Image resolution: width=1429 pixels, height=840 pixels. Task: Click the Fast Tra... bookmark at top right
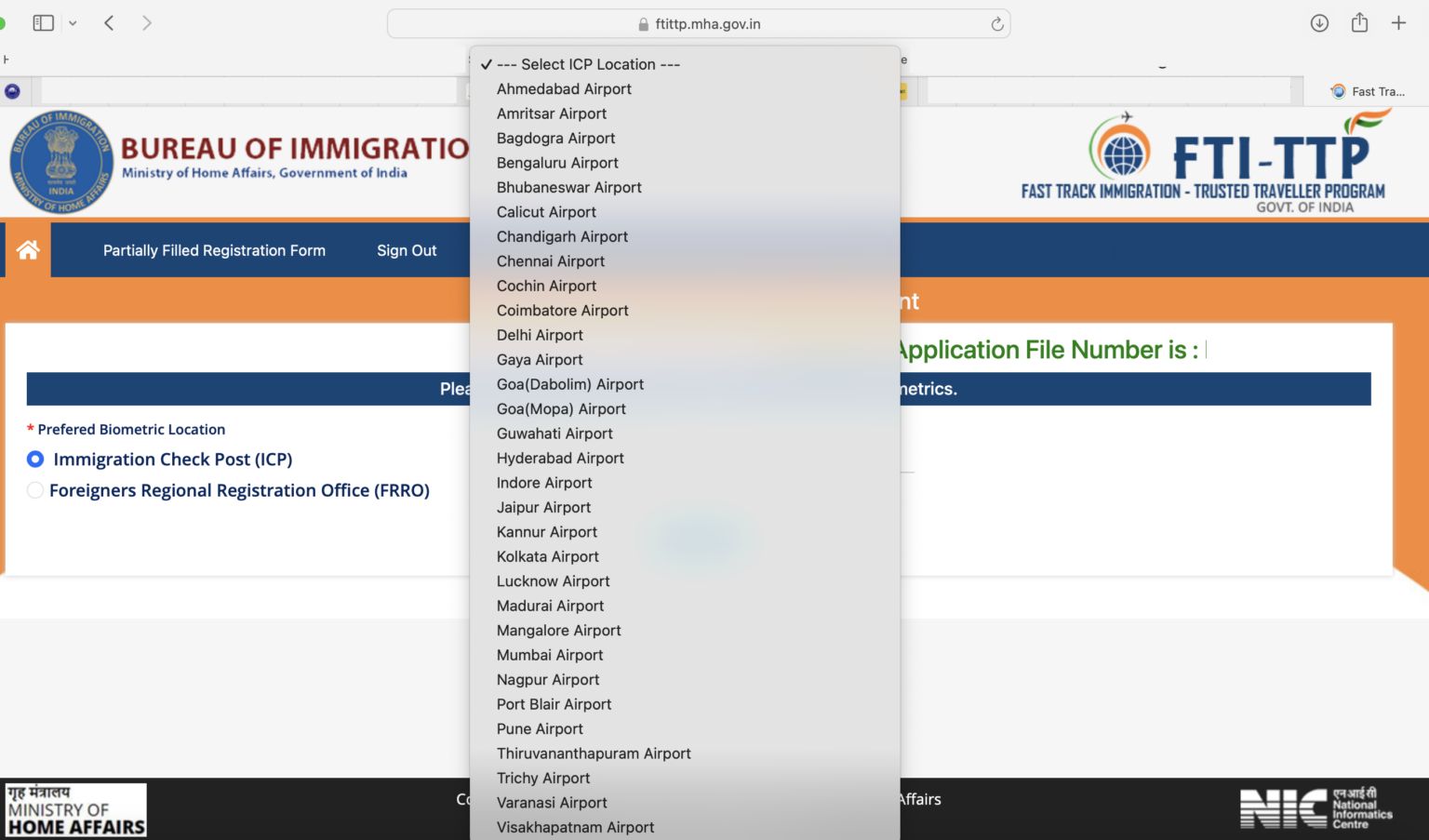click(x=1368, y=91)
